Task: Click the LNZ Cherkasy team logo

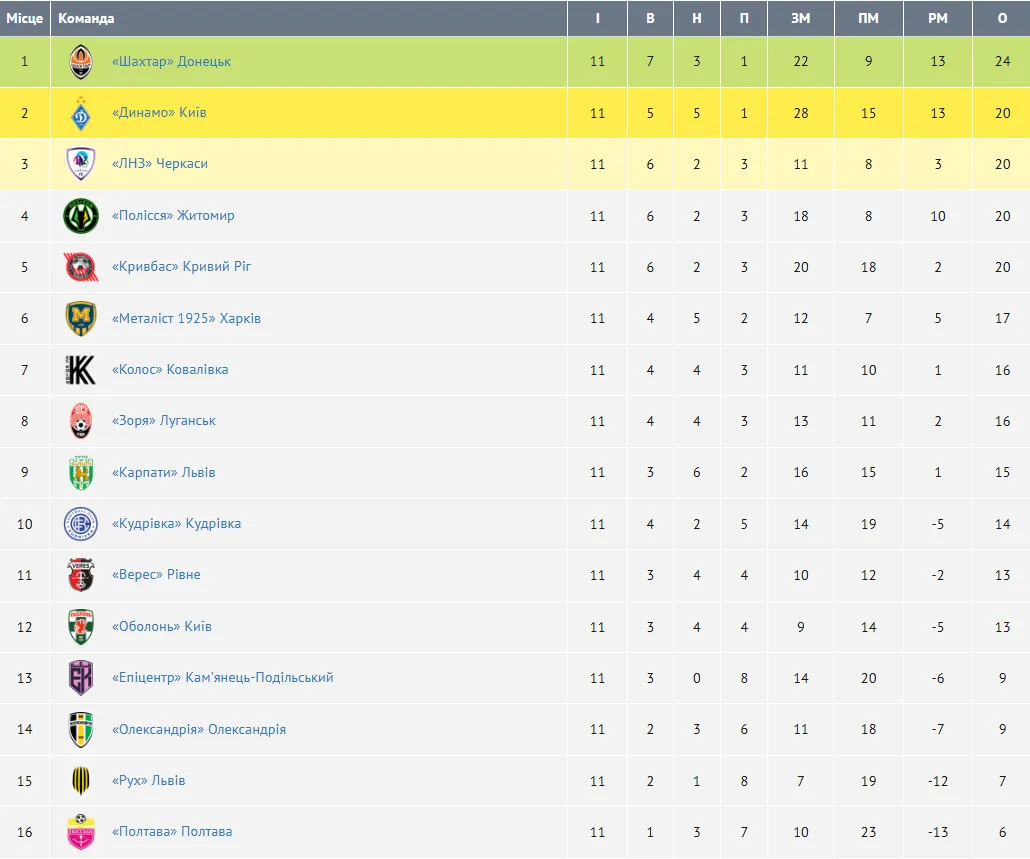Action: coord(81,164)
